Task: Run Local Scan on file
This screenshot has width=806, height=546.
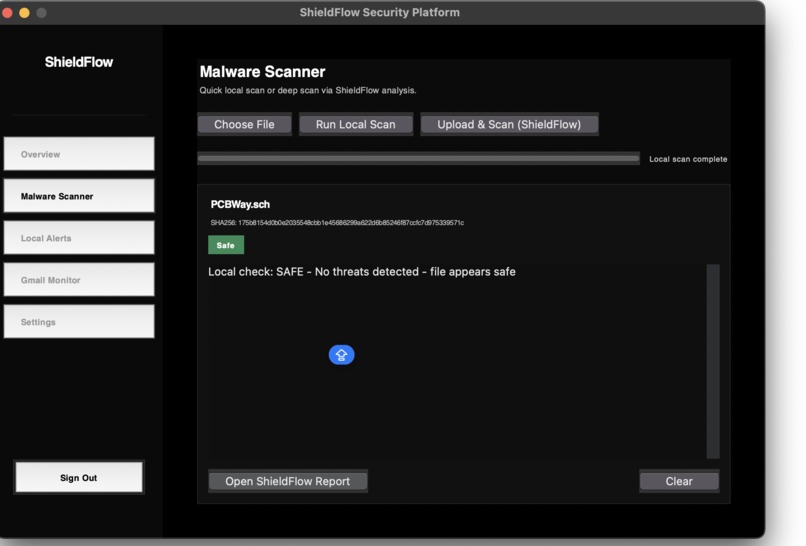Action: pos(356,124)
